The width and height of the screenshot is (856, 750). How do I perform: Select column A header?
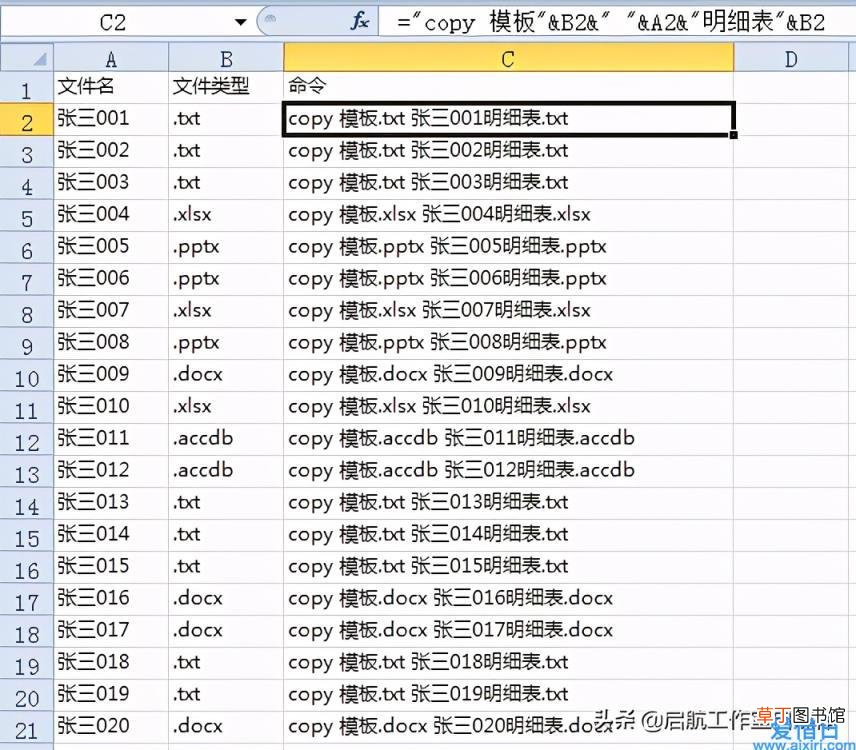[111, 58]
